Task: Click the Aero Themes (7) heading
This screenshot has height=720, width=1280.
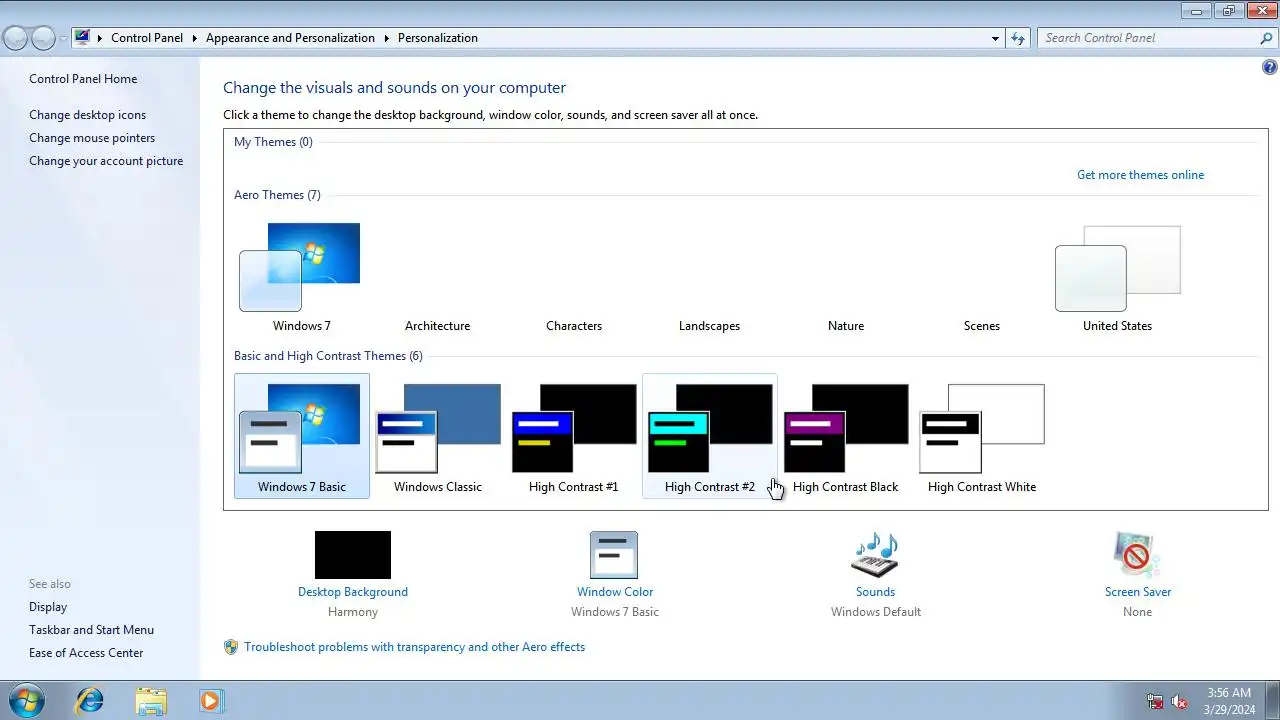Action: (277, 195)
